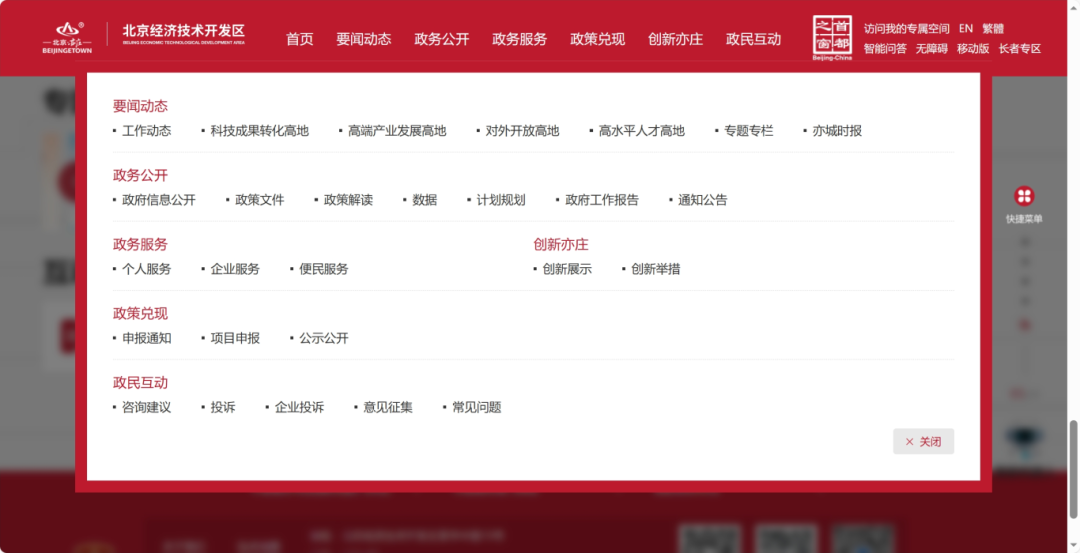Open the 长者专区 seniors section

1019,48
